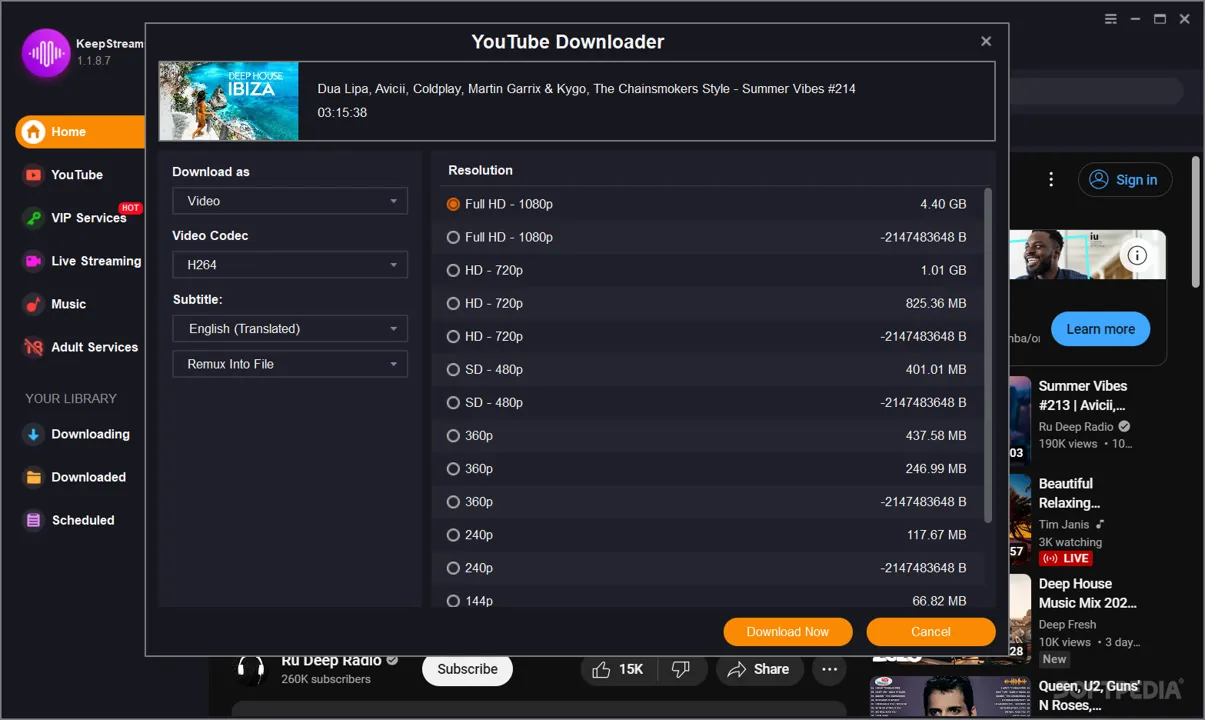The height and width of the screenshot is (720, 1205).
Task: Click the Deep House Ibiza video thumbnail
Action: [x=229, y=101]
